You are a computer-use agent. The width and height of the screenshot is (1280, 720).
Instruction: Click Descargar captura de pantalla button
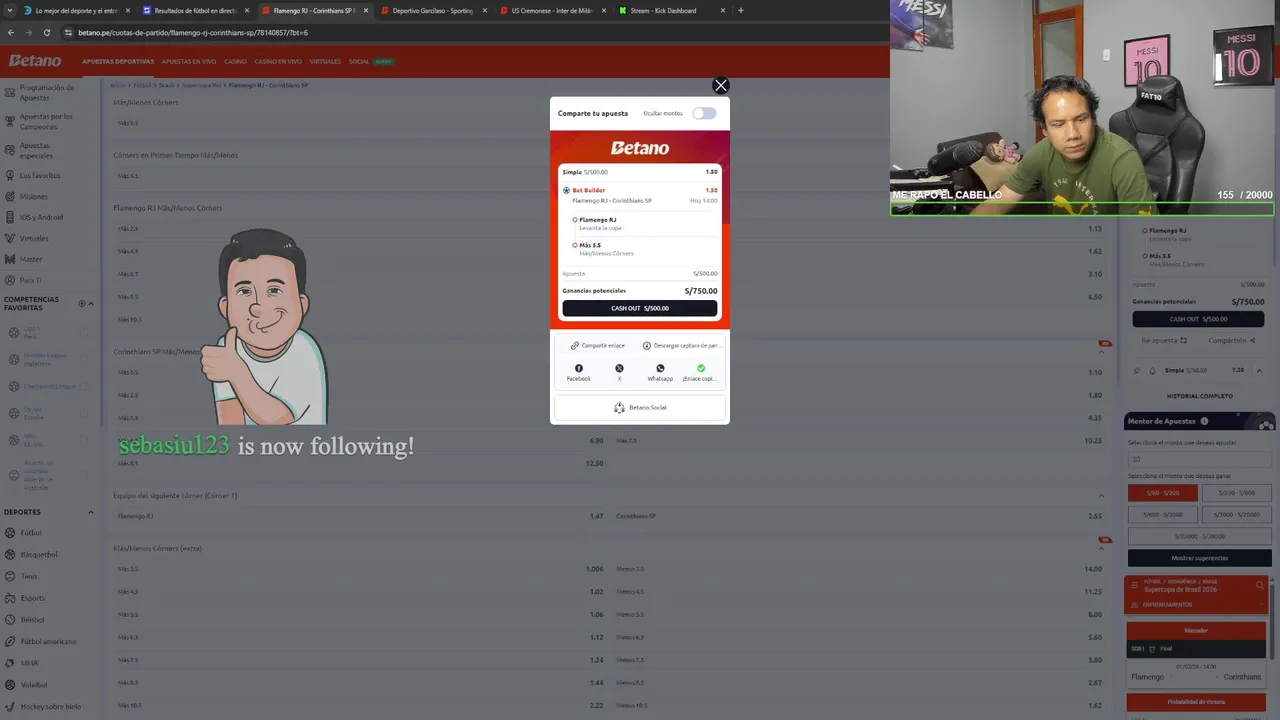tap(681, 346)
